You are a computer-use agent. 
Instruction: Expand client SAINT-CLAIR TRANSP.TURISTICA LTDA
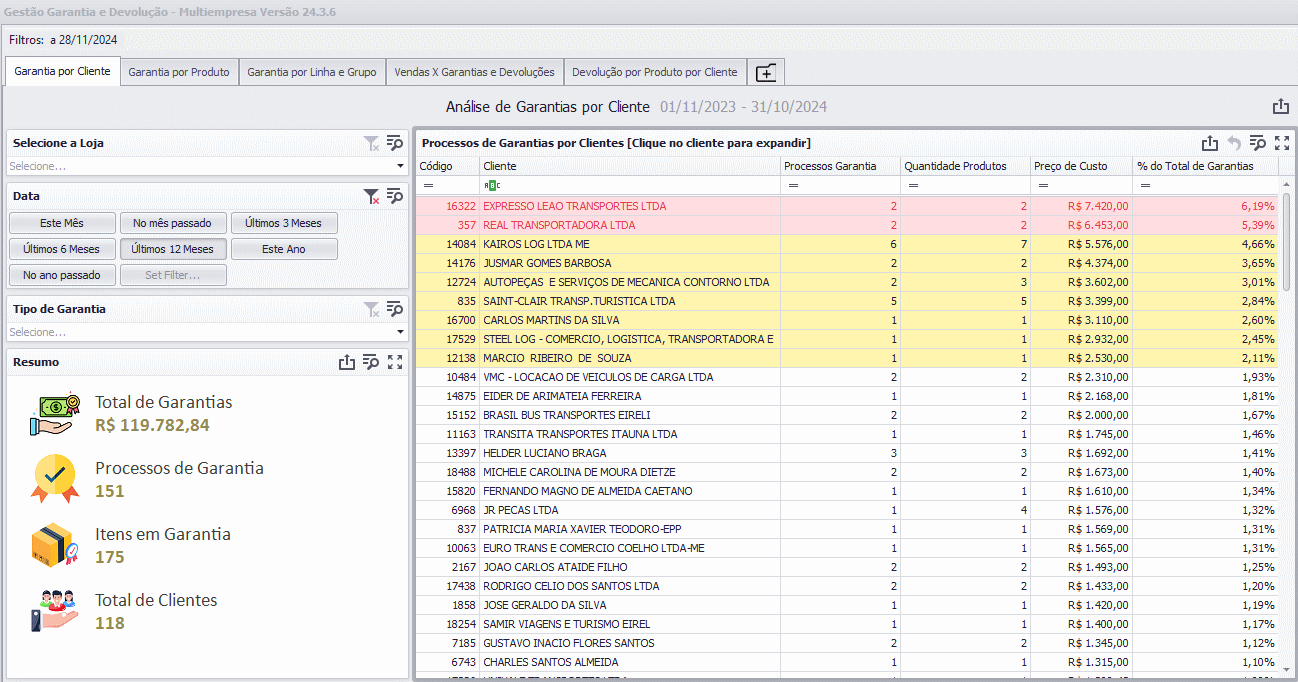pyautogui.click(x=579, y=301)
